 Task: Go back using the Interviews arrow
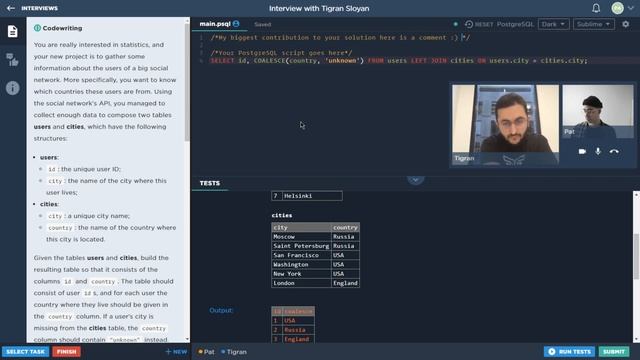[x=11, y=8]
